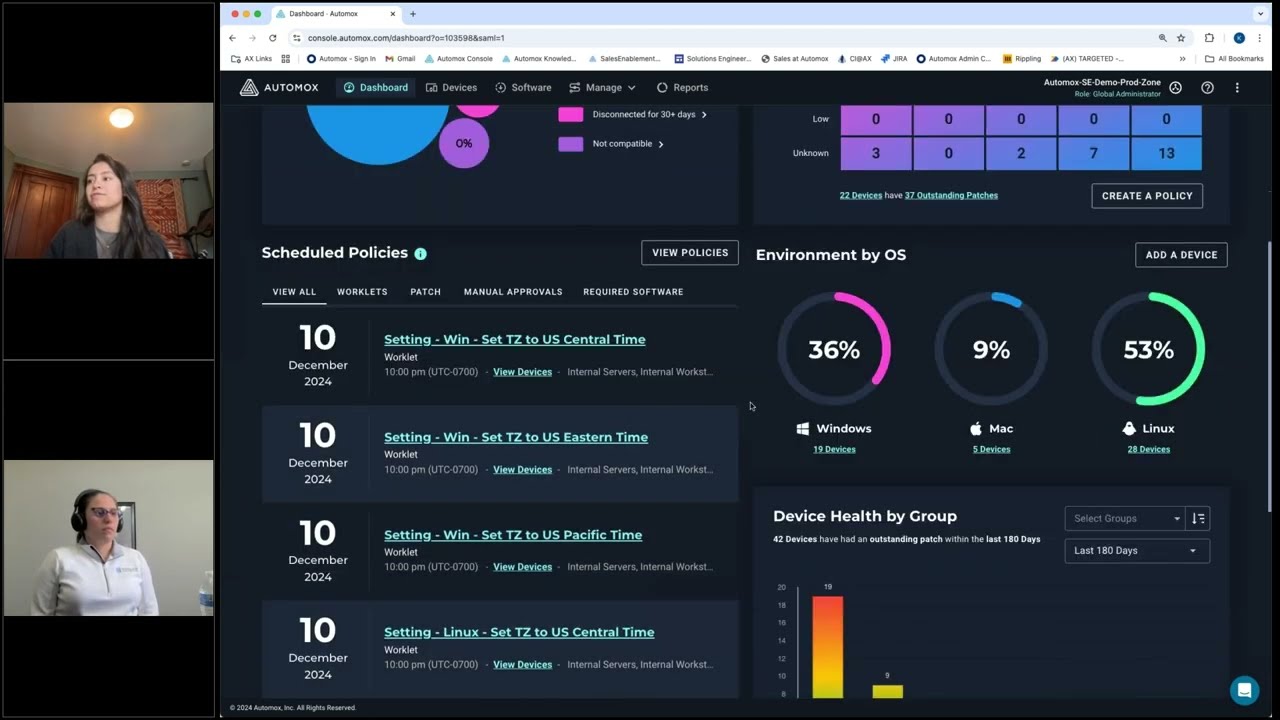Screen dimensions: 1280x720
Task: Open Set TZ to US Eastern Time policy
Action: pyautogui.click(x=516, y=437)
